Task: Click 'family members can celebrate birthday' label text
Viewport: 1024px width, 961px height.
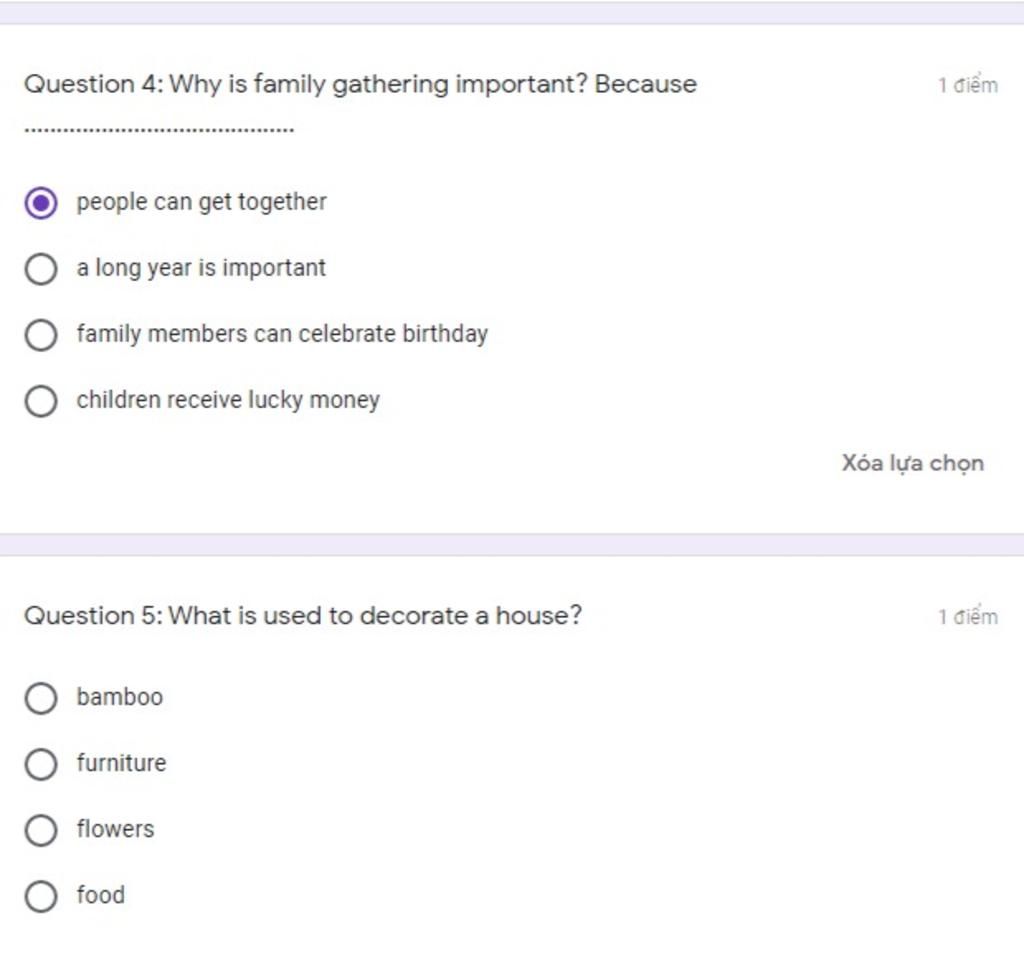Action: coord(282,334)
